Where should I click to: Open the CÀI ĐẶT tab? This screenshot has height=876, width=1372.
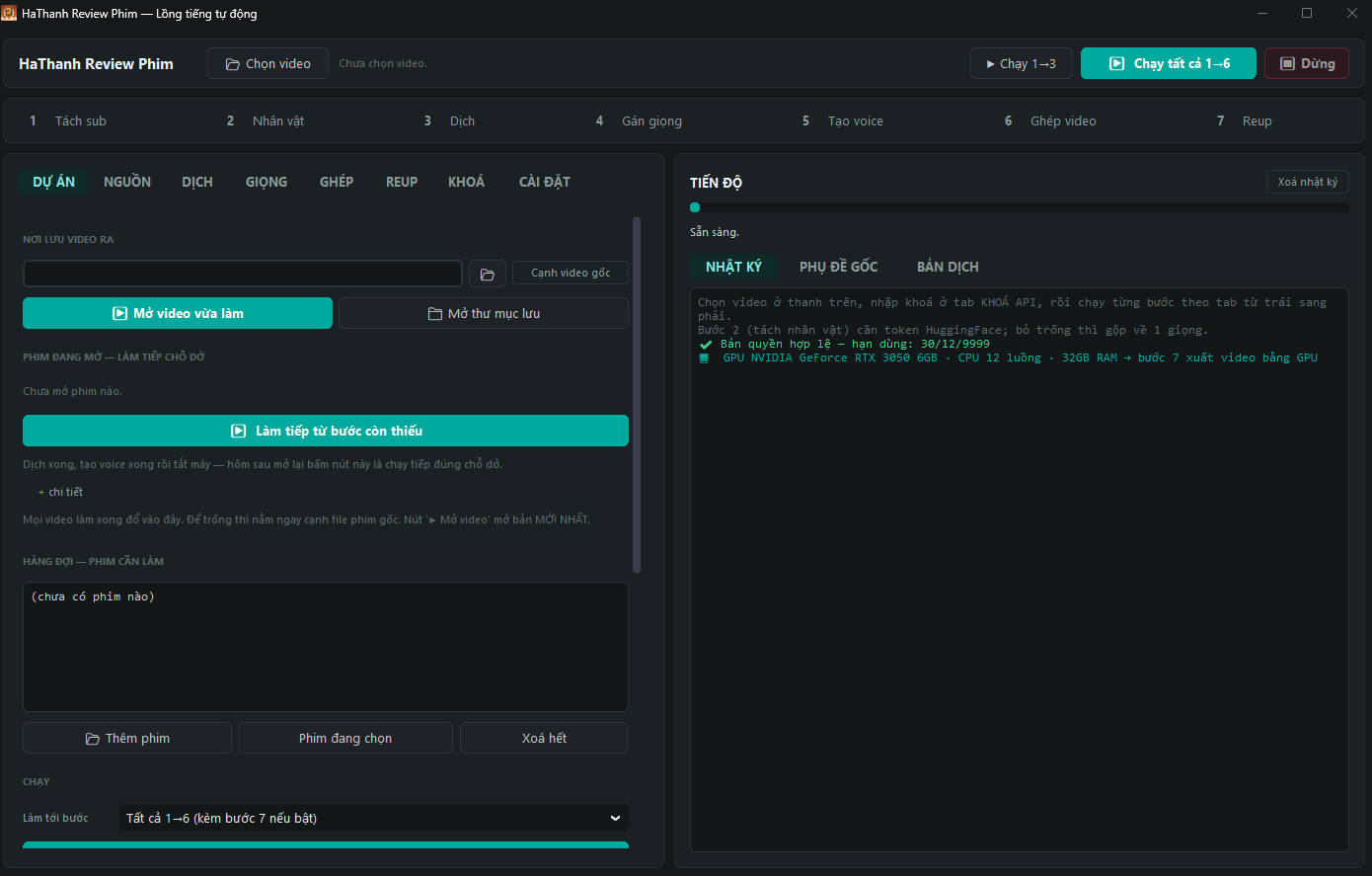pos(544,182)
